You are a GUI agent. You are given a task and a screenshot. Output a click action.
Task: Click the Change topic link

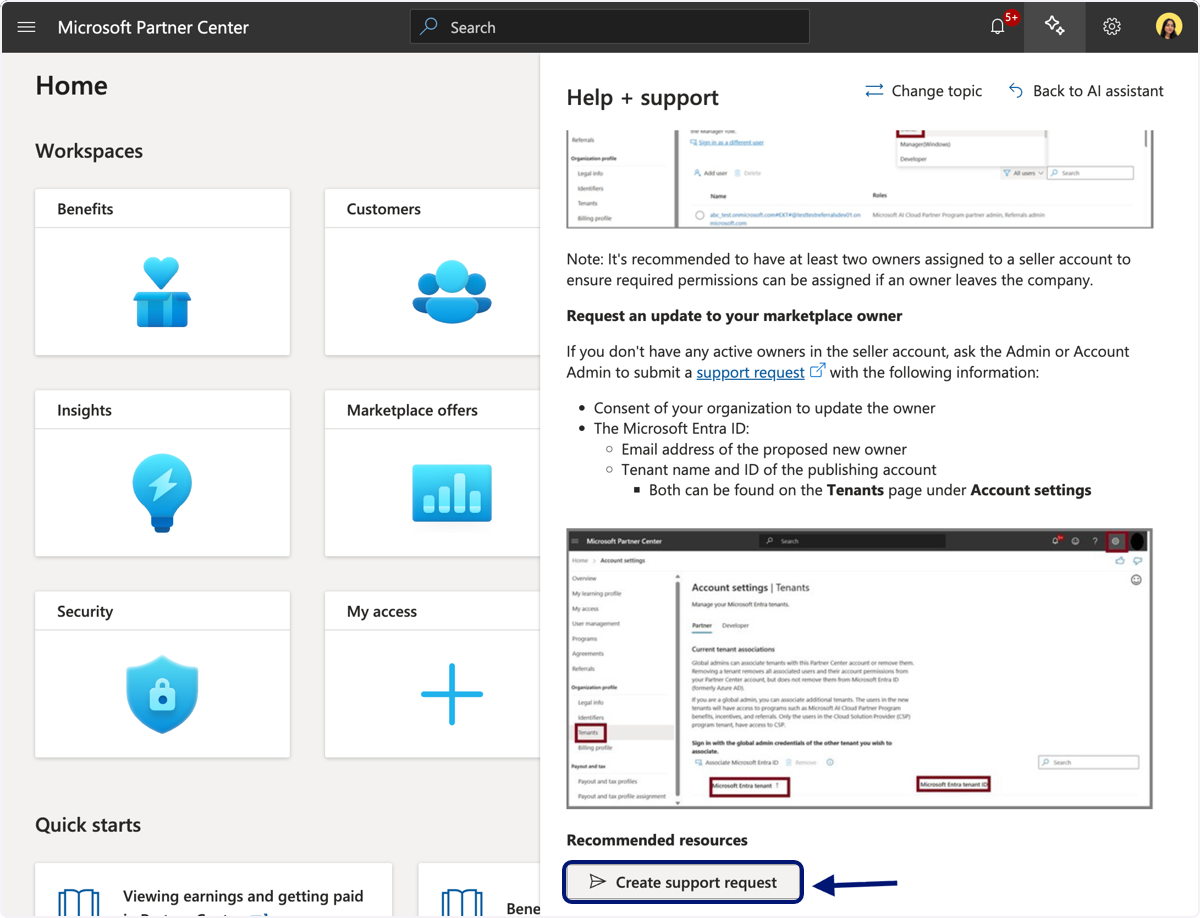pos(923,91)
